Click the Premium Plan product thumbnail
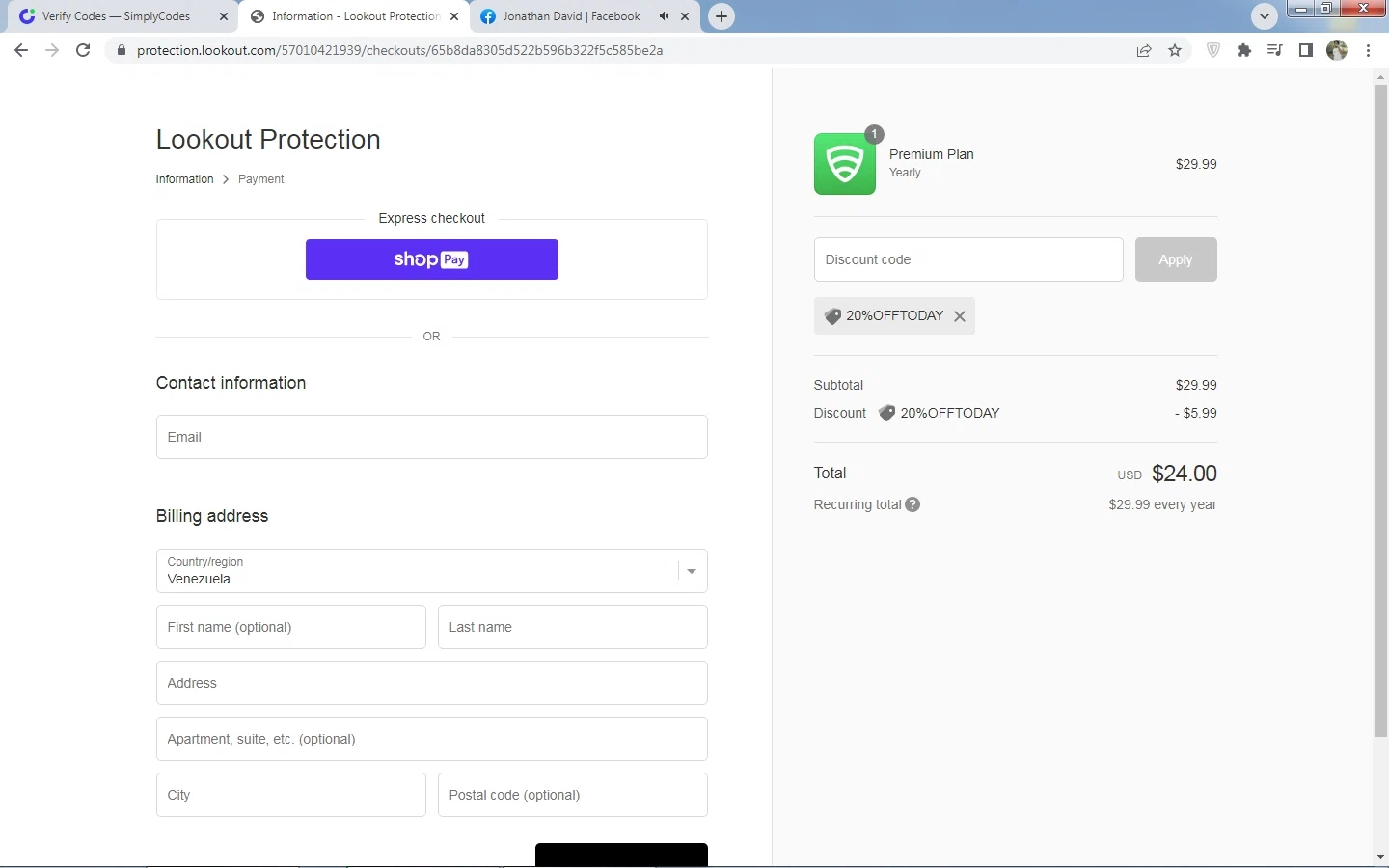This screenshot has height=868, width=1389. [x=845, y=164]
